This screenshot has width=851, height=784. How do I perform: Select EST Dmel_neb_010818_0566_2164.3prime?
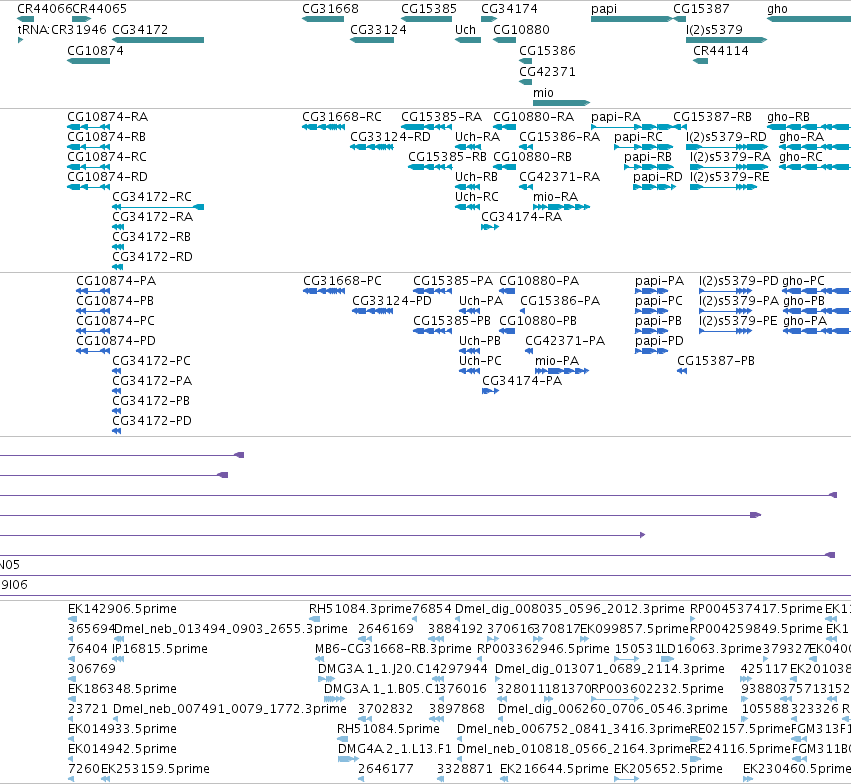pyautogui.click(x=573, y=749)
